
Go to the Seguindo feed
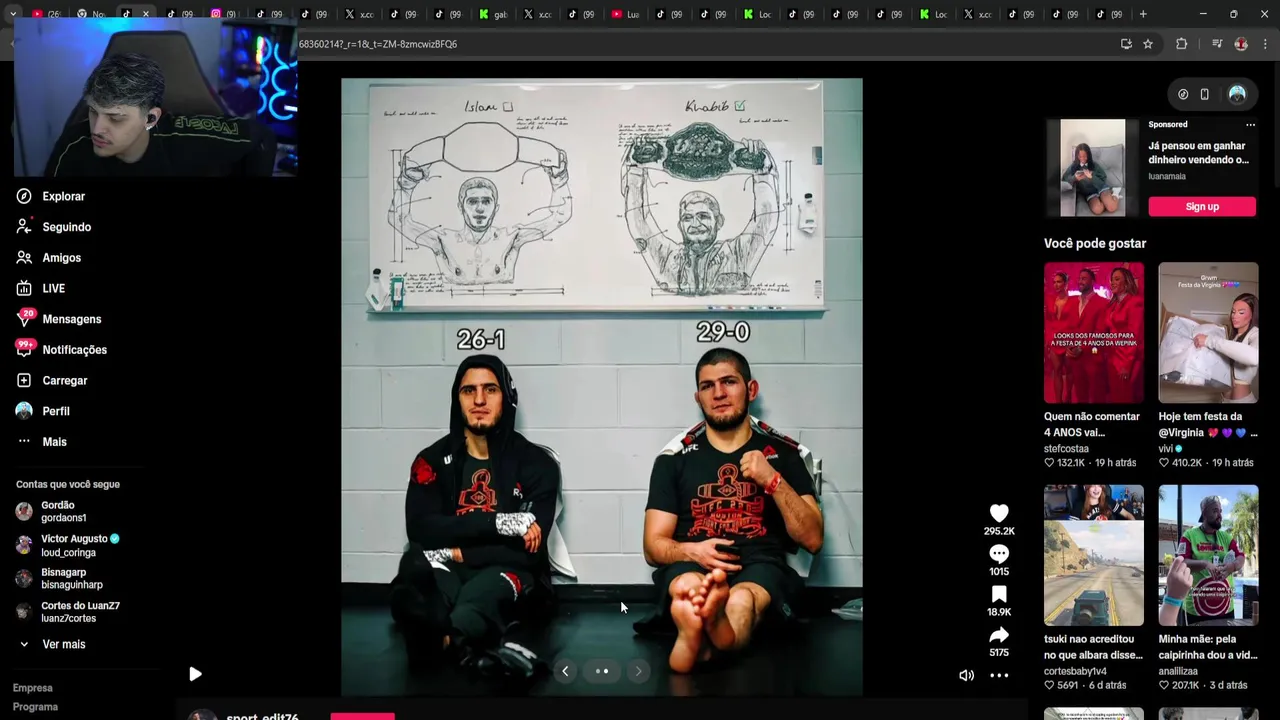pyautogui.click(x=54, y=227)
